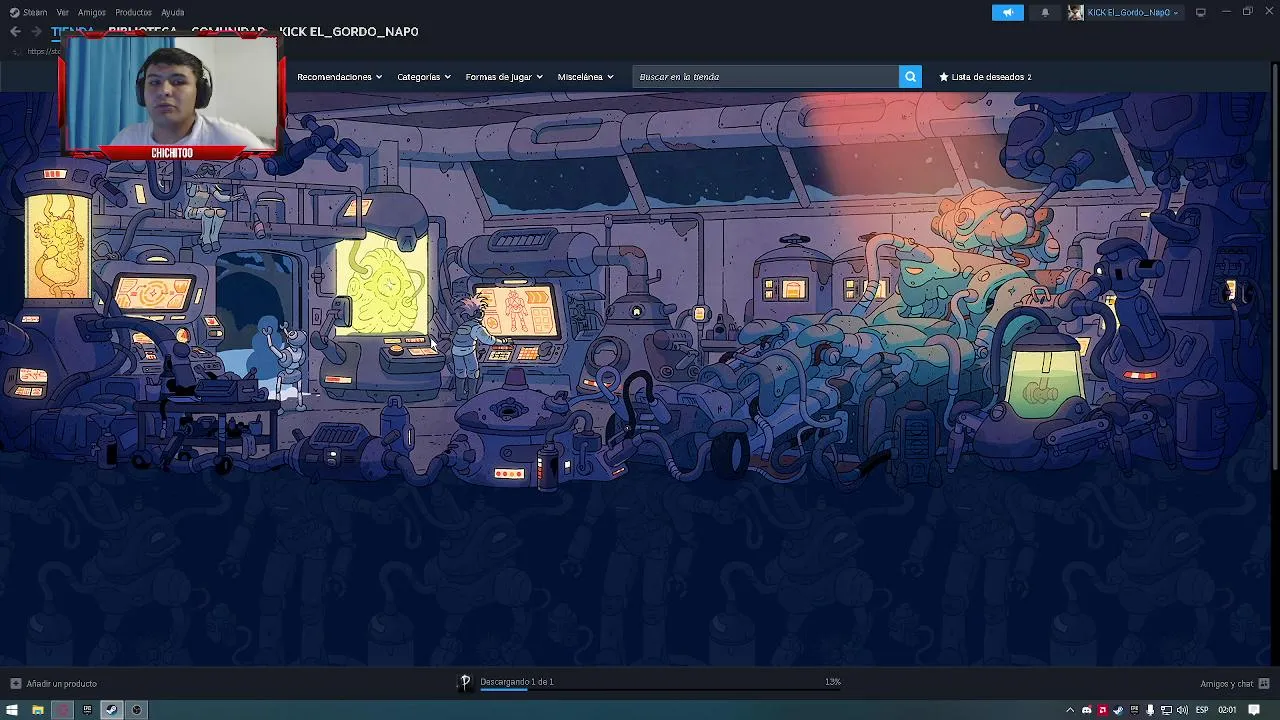Open the network tray icon
1280x720 pixels.
click(x=1166, y=710)
